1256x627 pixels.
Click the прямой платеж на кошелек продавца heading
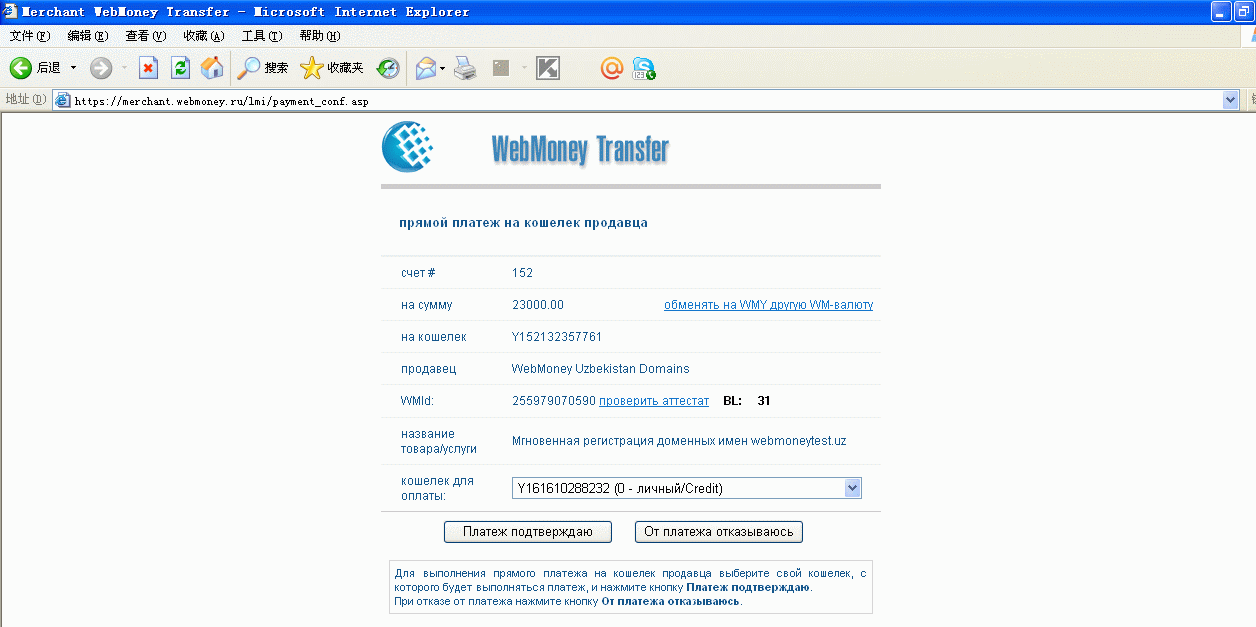(523, 223)
